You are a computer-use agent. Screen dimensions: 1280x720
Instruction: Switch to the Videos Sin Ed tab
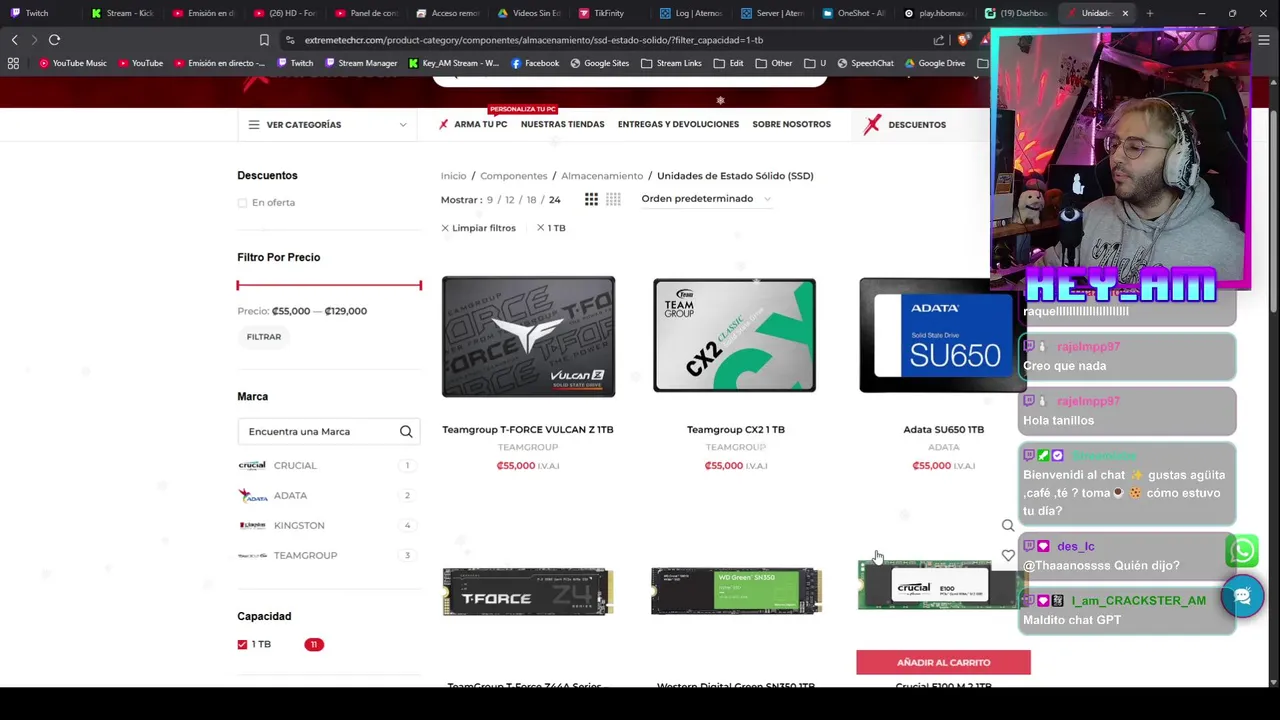click(529, 13)
